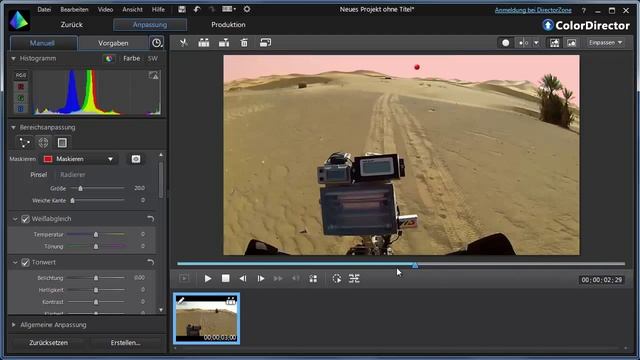The width and height of the screenshot is (640, 360).
Task: Open Anmeldung bei DirectorZone link
Action: coord(533,10)
